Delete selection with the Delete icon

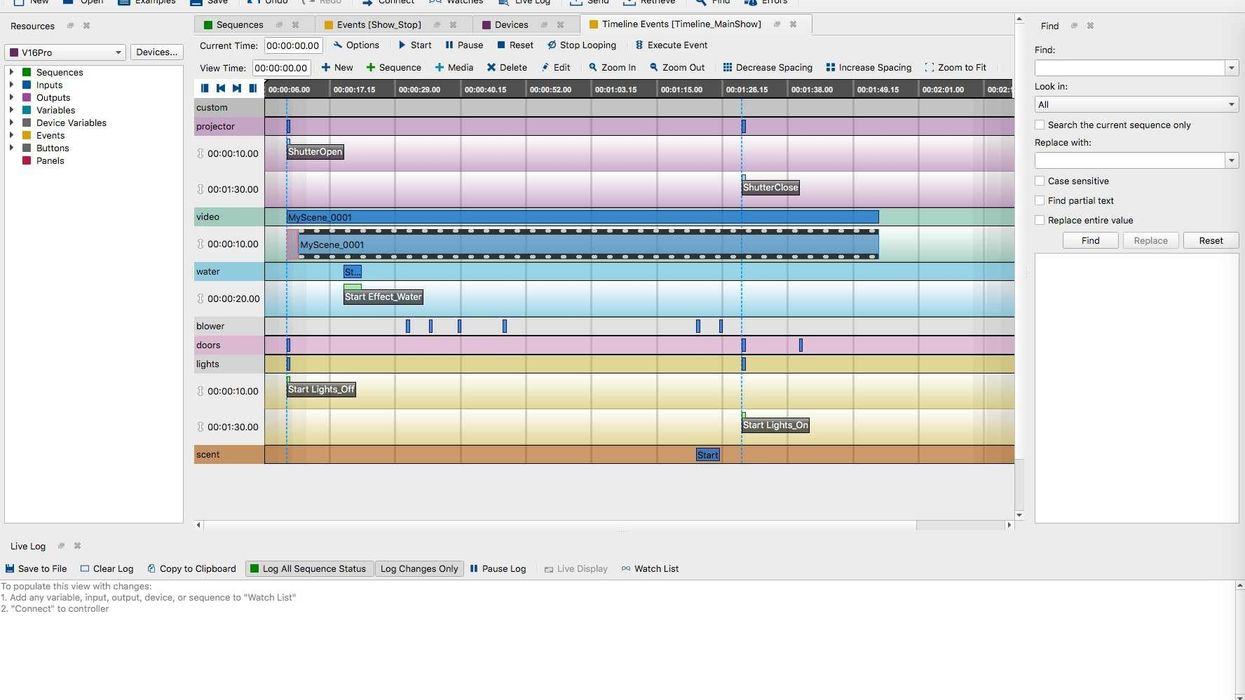491,68
